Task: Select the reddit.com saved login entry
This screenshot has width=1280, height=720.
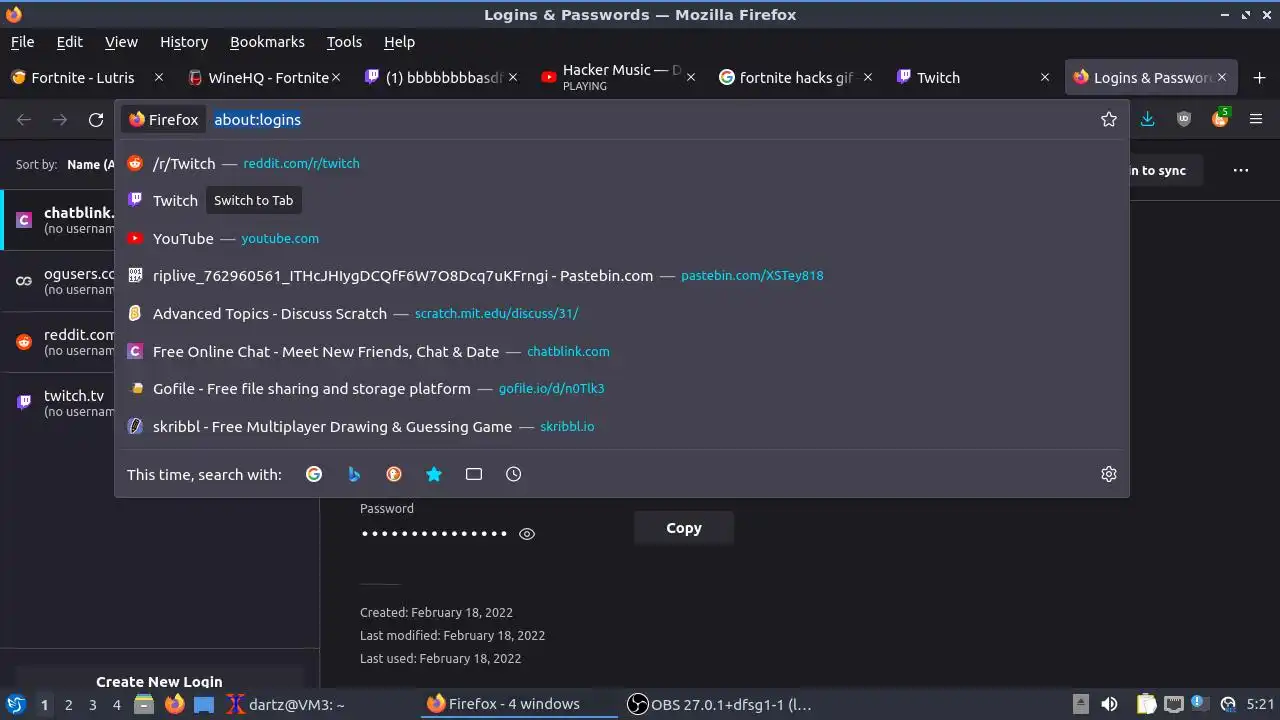Action: point(58,342)
